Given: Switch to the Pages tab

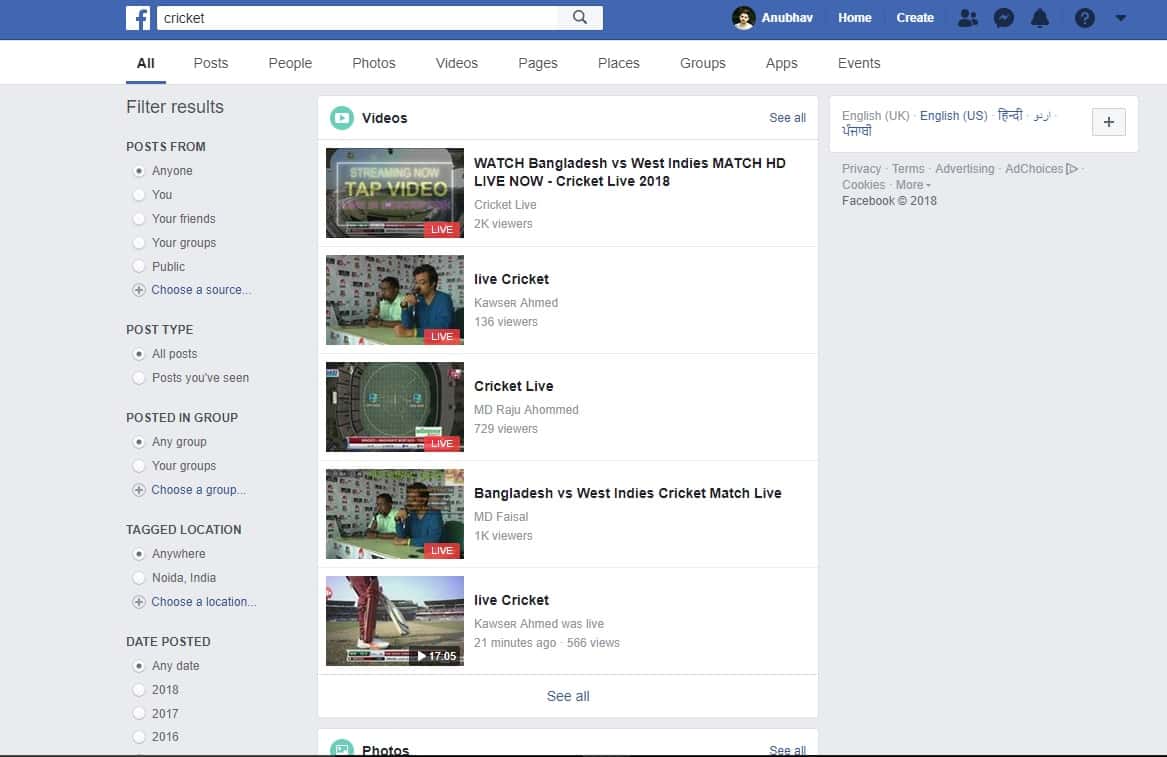Looking at the screenshot, I should pyautogui.click(x=537, y=63).
